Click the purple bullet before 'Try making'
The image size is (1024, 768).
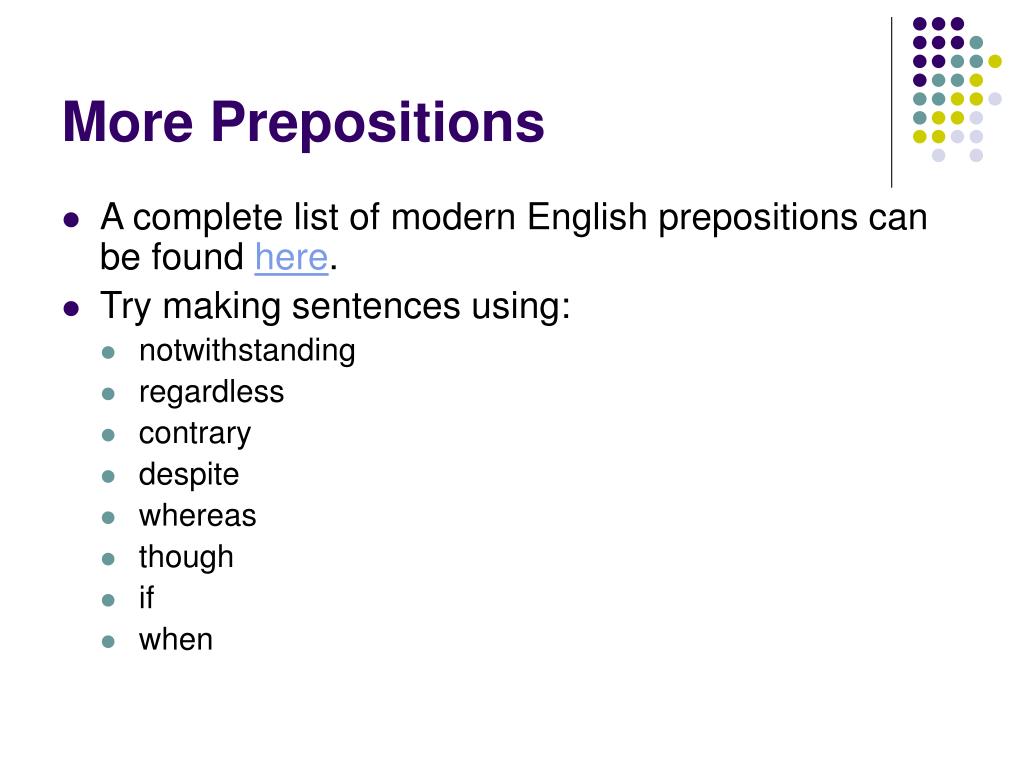click(x=71, y=308)
